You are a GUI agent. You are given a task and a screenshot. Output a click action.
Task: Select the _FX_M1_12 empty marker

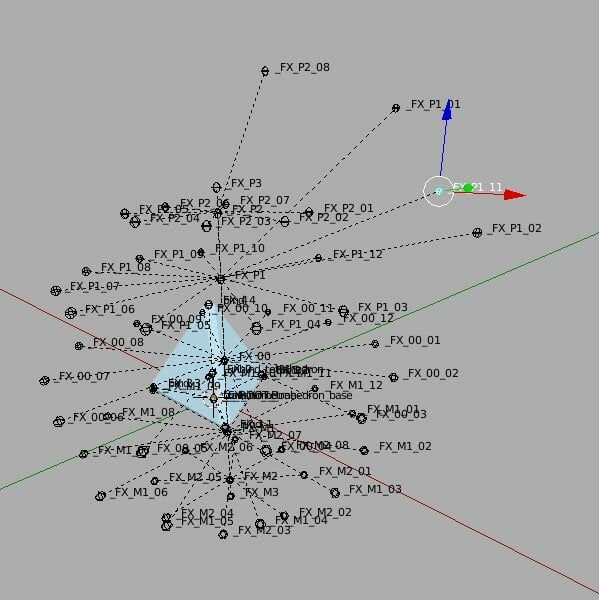click(315, 389)
